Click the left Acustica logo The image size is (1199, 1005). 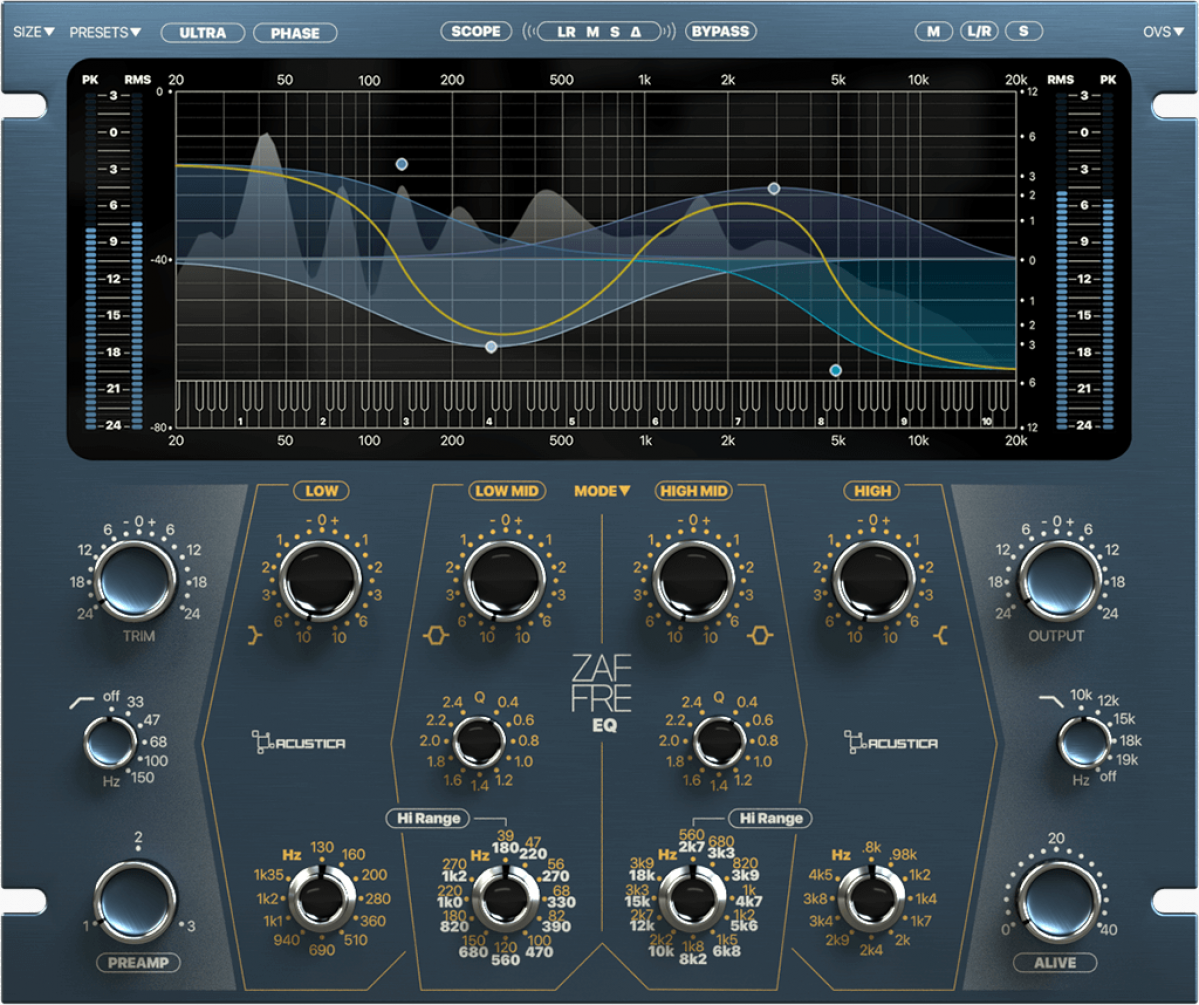[299, 743]
